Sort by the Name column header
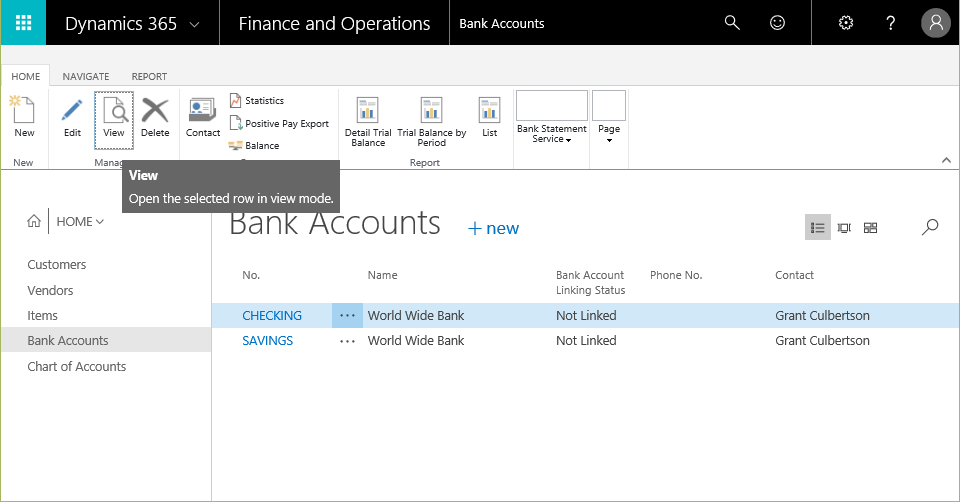Screen dimensions: 960x502 (383, 275)
